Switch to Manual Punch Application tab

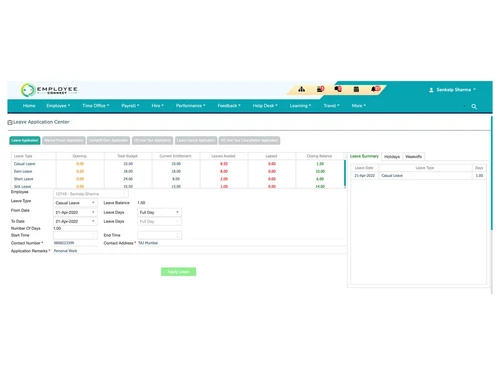[x=64, y=140]
